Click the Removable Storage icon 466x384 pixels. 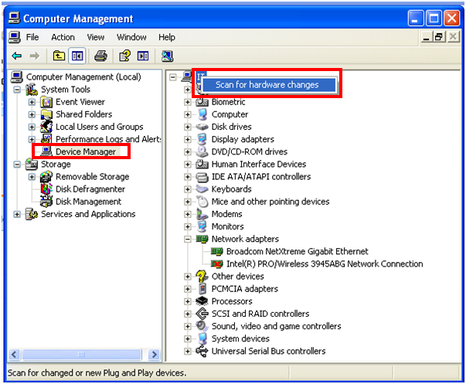click(46, 177)
